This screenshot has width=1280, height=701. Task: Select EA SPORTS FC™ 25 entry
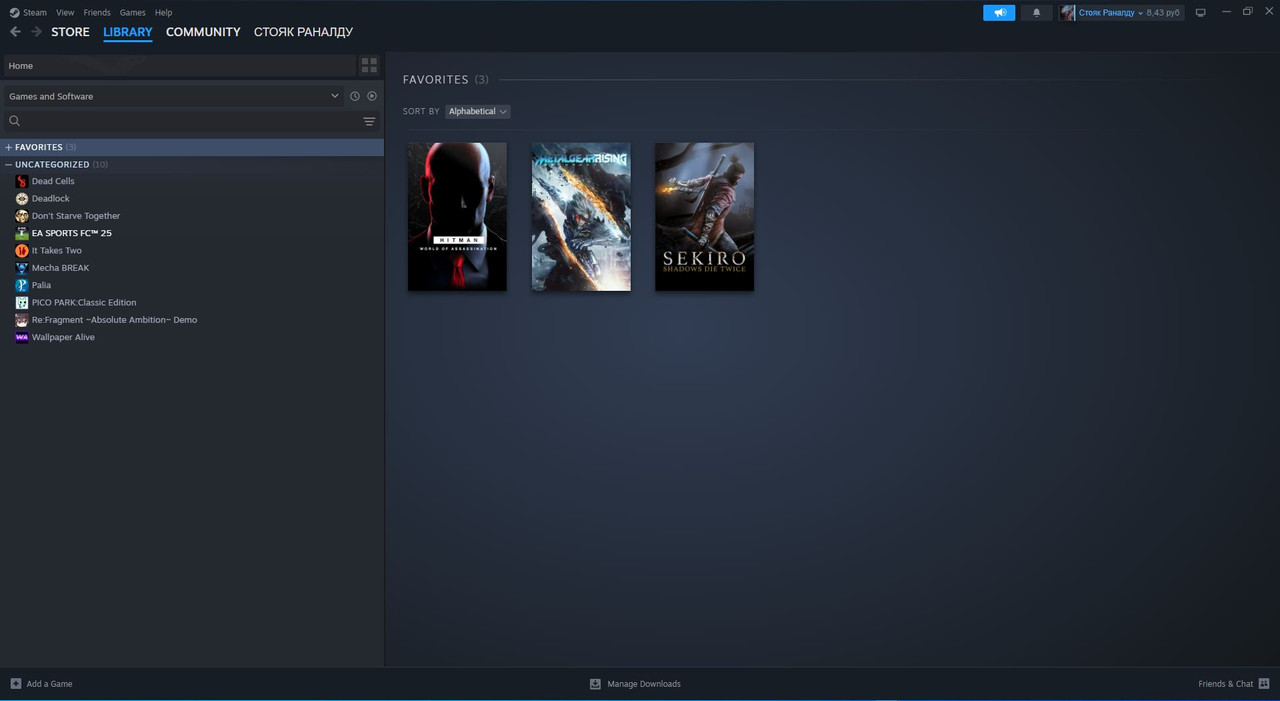tap(72, 233)
